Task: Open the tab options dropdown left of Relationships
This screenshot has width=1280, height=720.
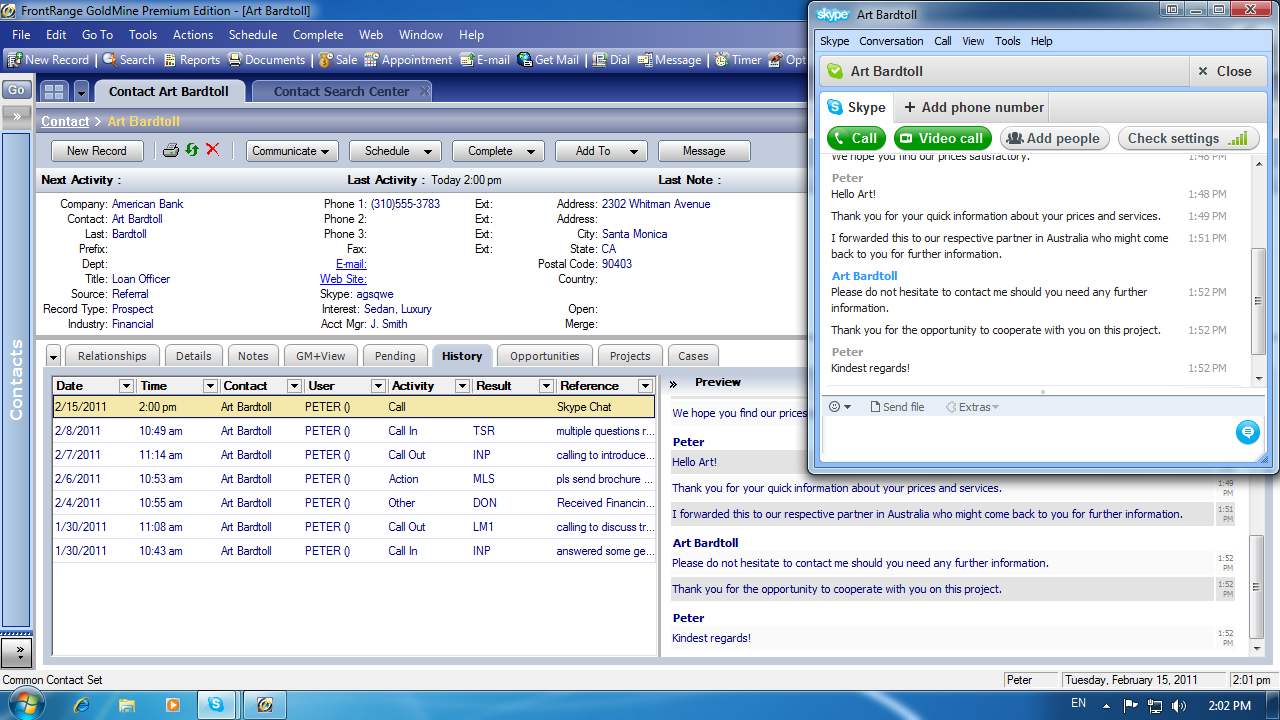Action: [x=54, y=356]
